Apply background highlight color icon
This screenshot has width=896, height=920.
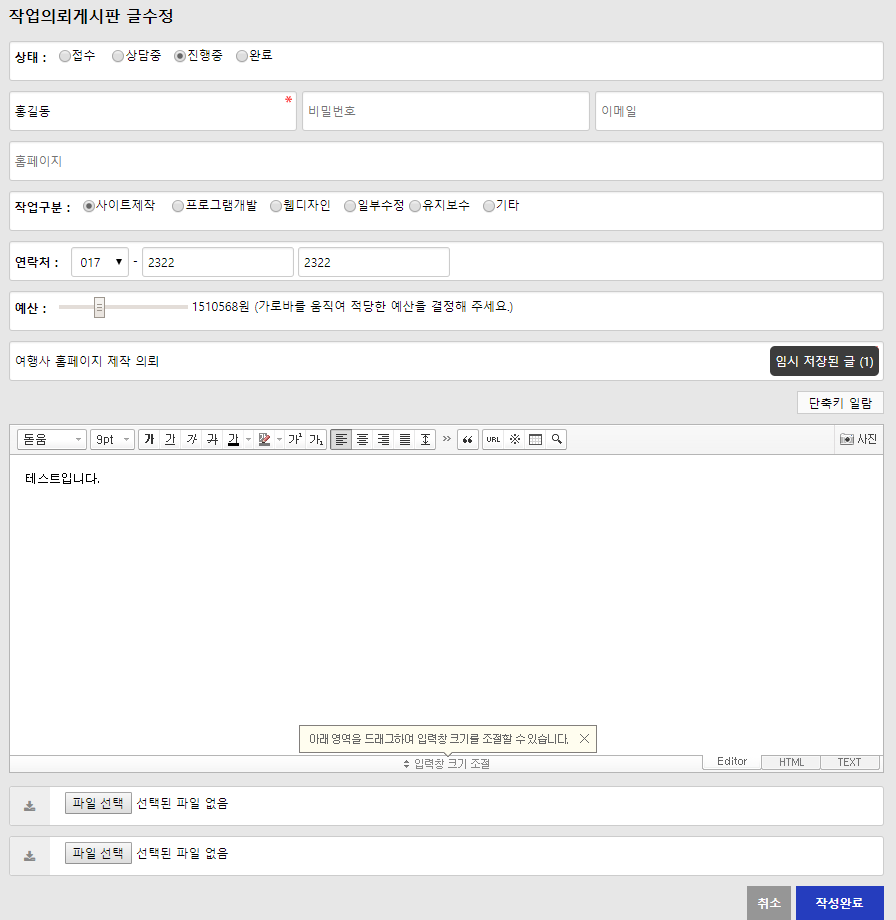pyautogui.click(x=265, y=439)
